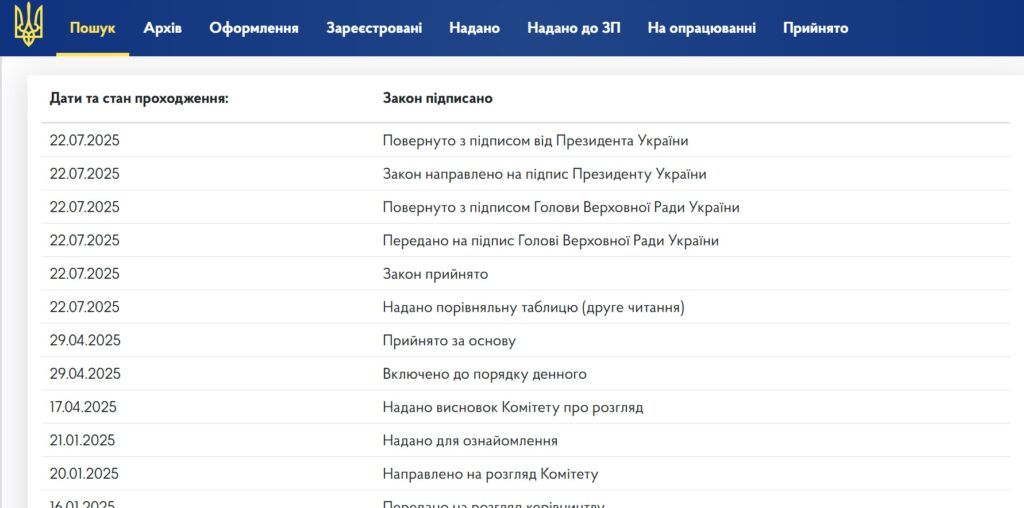1024x508 pixels.
Task: Click the 'Прийнято за основу' entry
Action: tap(449, 341)
